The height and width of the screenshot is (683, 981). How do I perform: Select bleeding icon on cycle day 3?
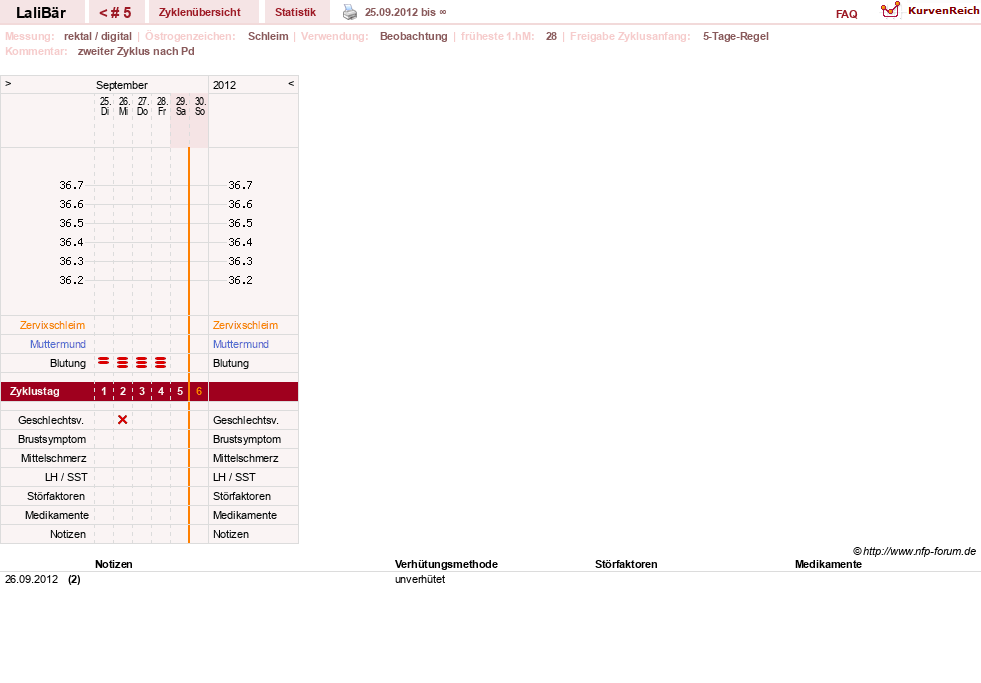[141, 363]
